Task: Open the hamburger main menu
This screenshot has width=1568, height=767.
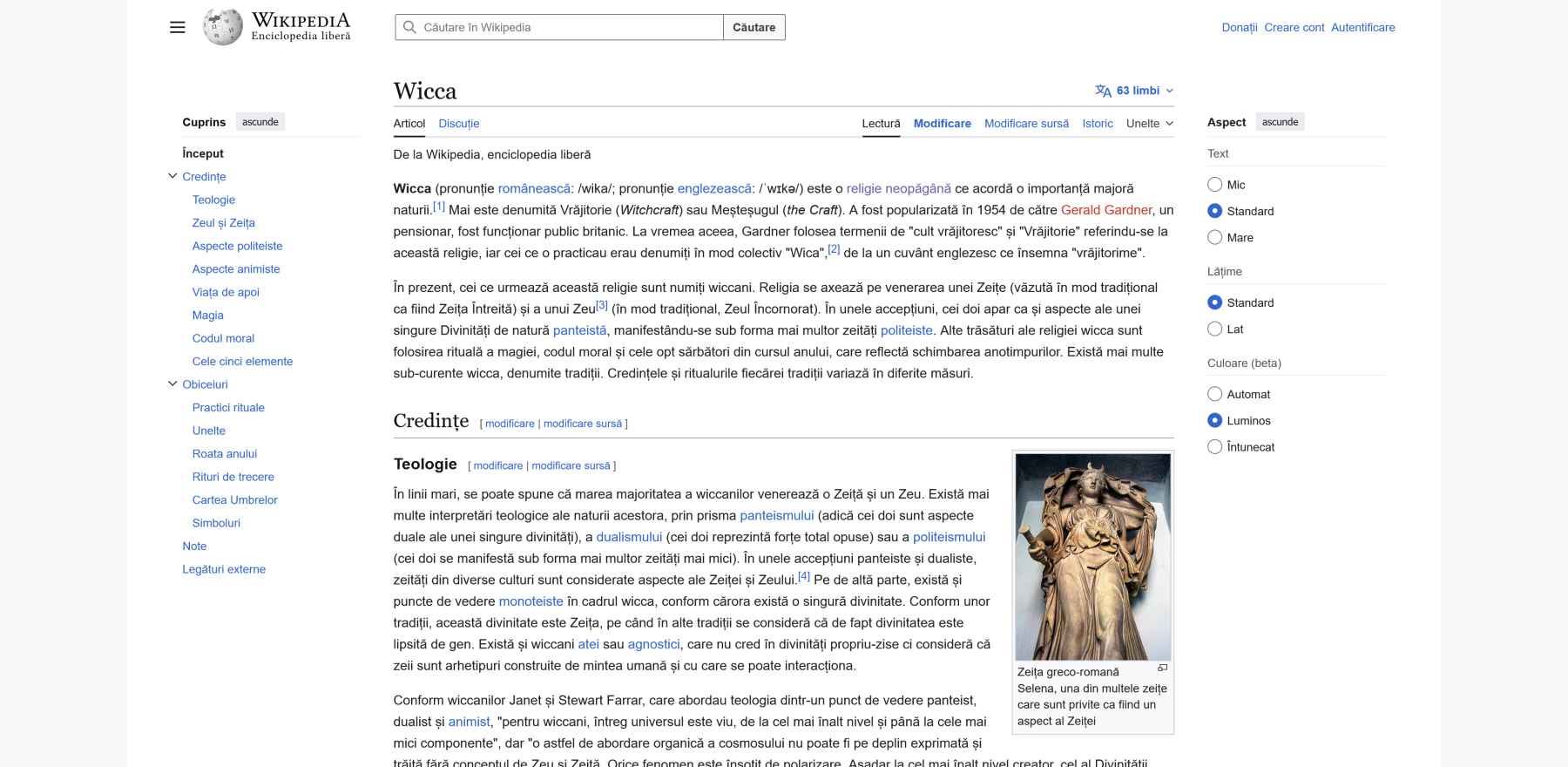Action: point(177,27)
